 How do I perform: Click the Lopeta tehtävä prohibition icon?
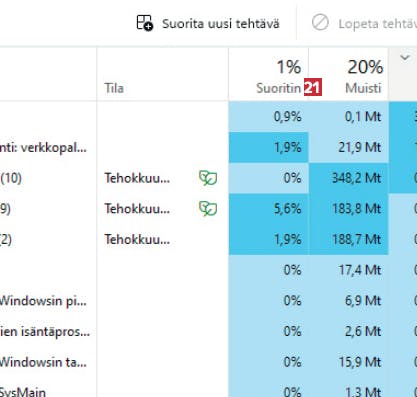320,23
